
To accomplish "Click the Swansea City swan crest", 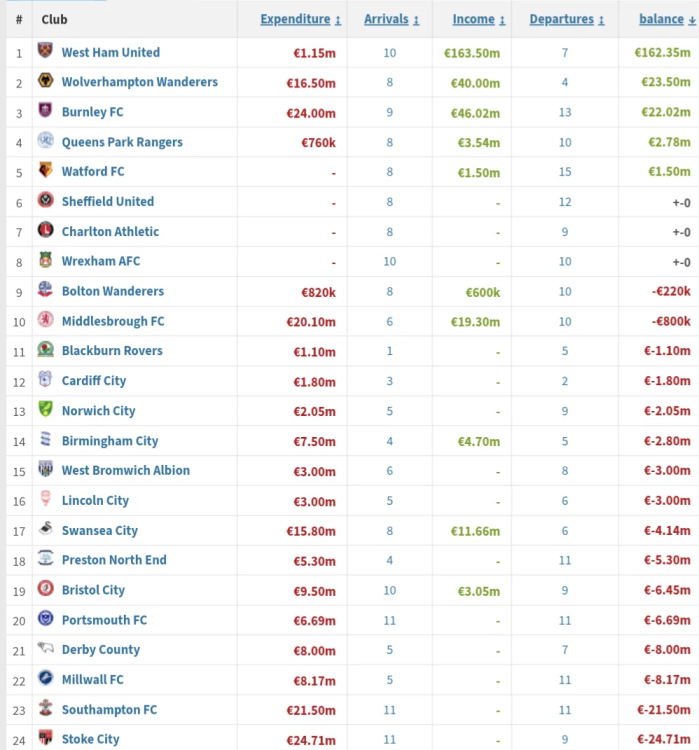I will pyautogui.click(x=45, y=529).
